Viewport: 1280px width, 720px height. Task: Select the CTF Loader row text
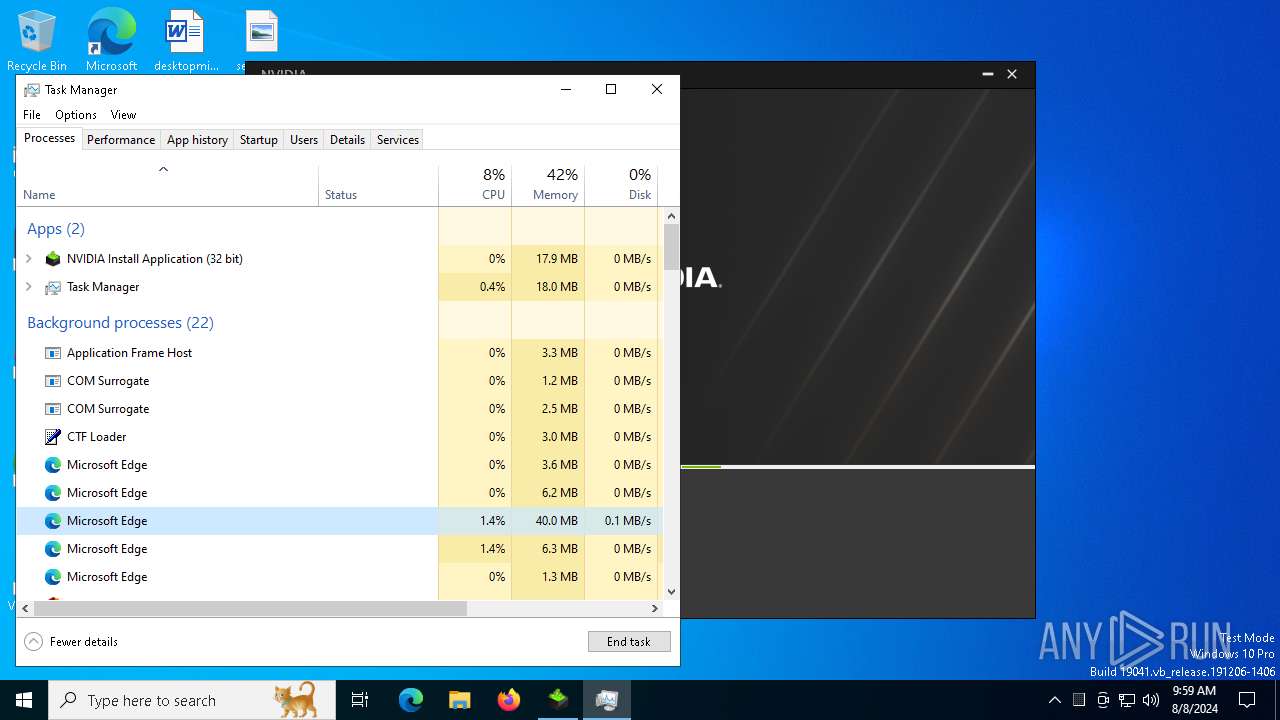(x=97, y=437)
